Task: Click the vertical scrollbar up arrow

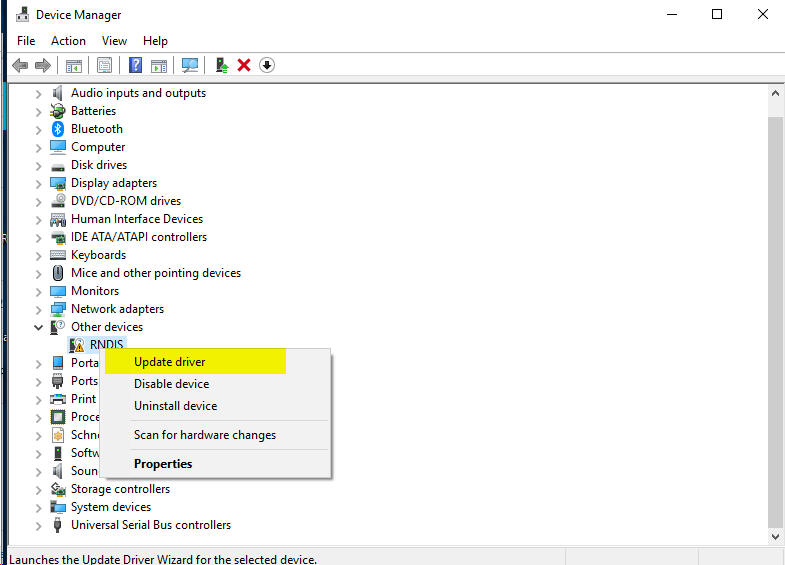Action: point(775,93)
